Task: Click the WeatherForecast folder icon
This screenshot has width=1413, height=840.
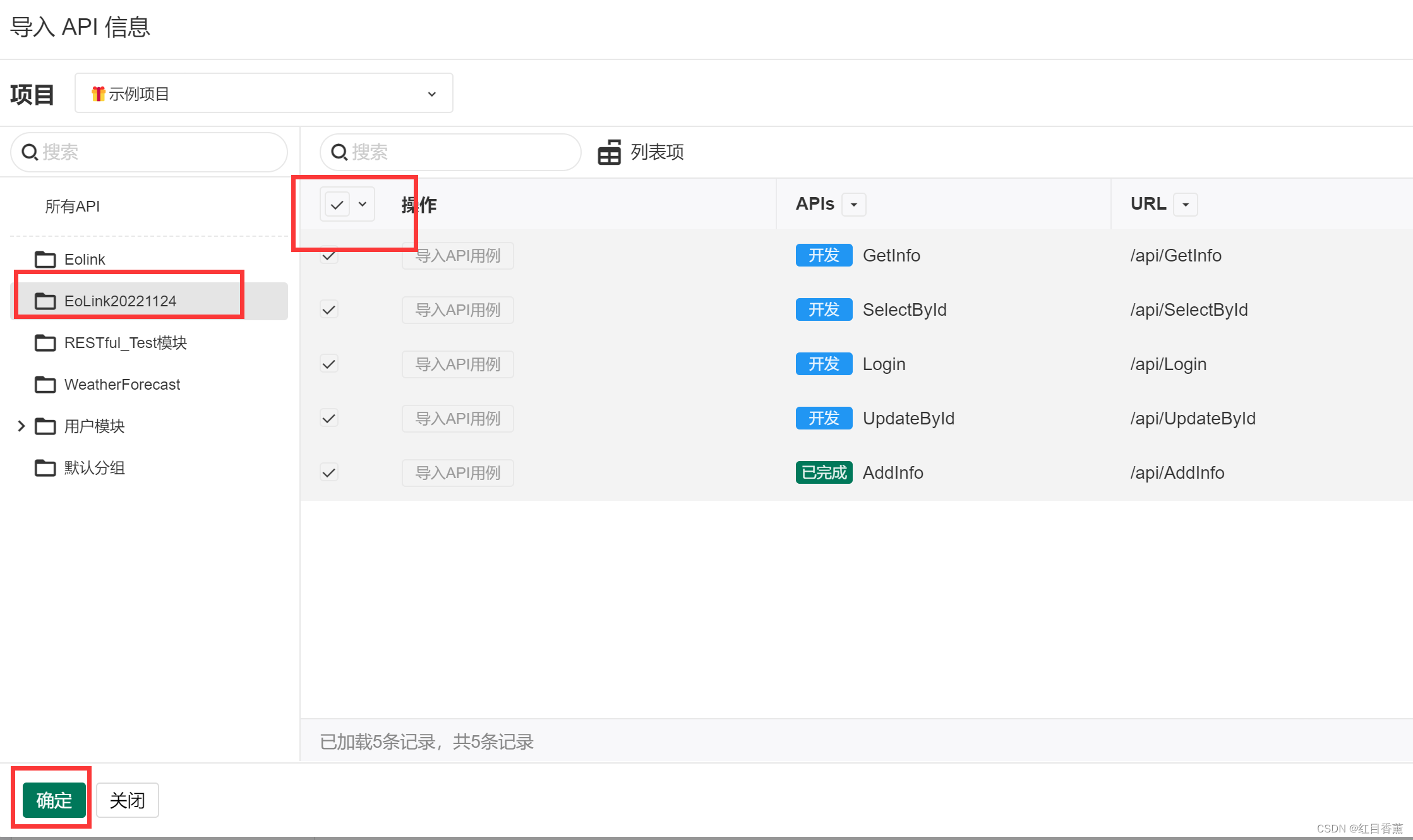Action: tap(45, 385)
